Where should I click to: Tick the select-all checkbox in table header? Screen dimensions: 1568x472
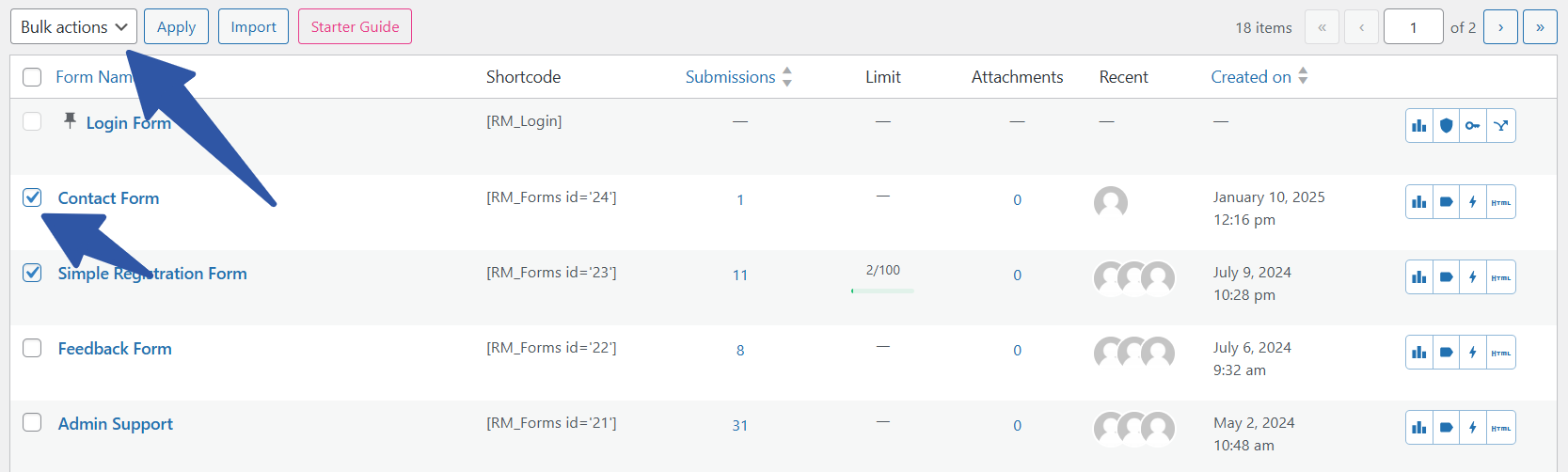pos(33,77)
